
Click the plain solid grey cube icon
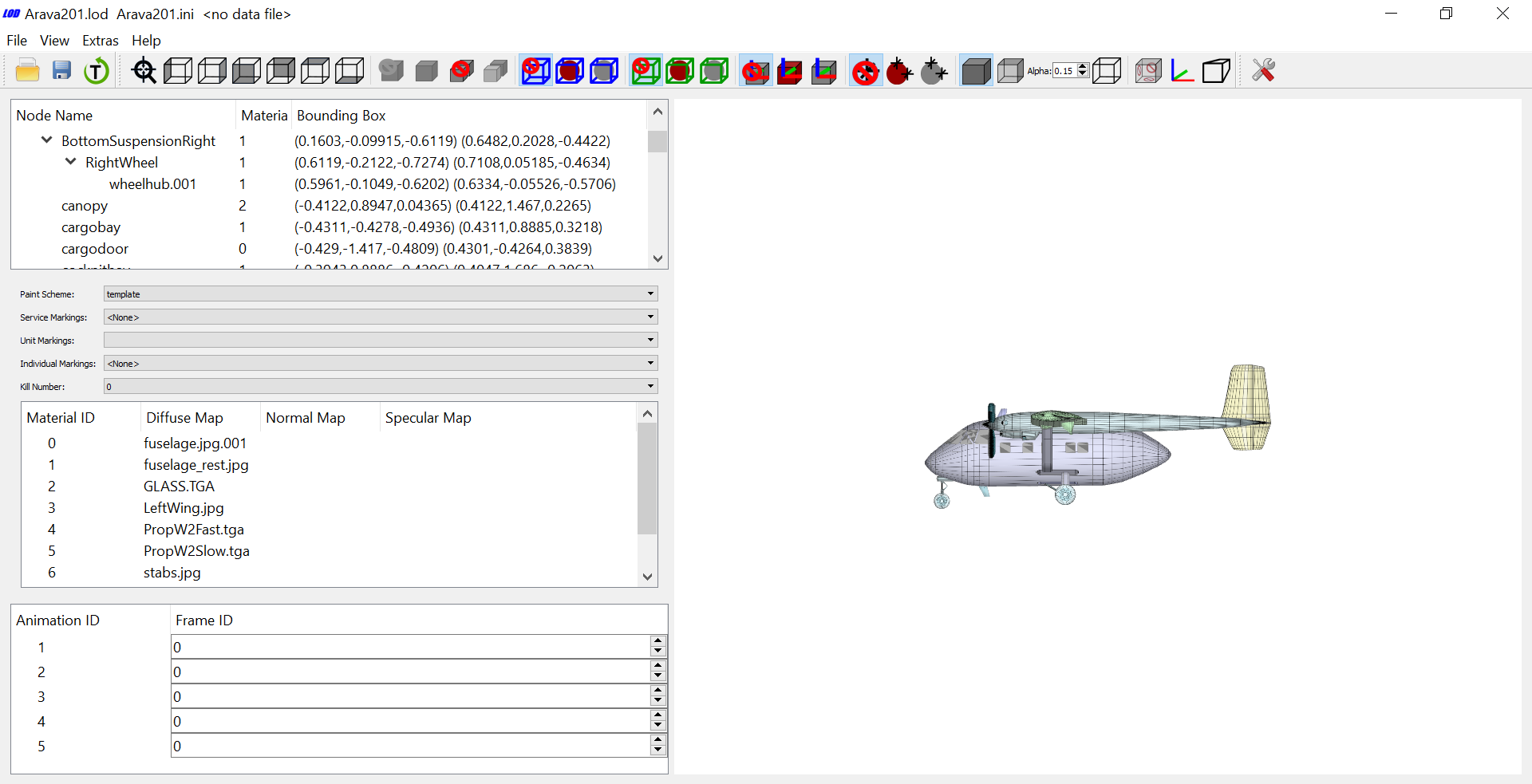tap(427, 71)
